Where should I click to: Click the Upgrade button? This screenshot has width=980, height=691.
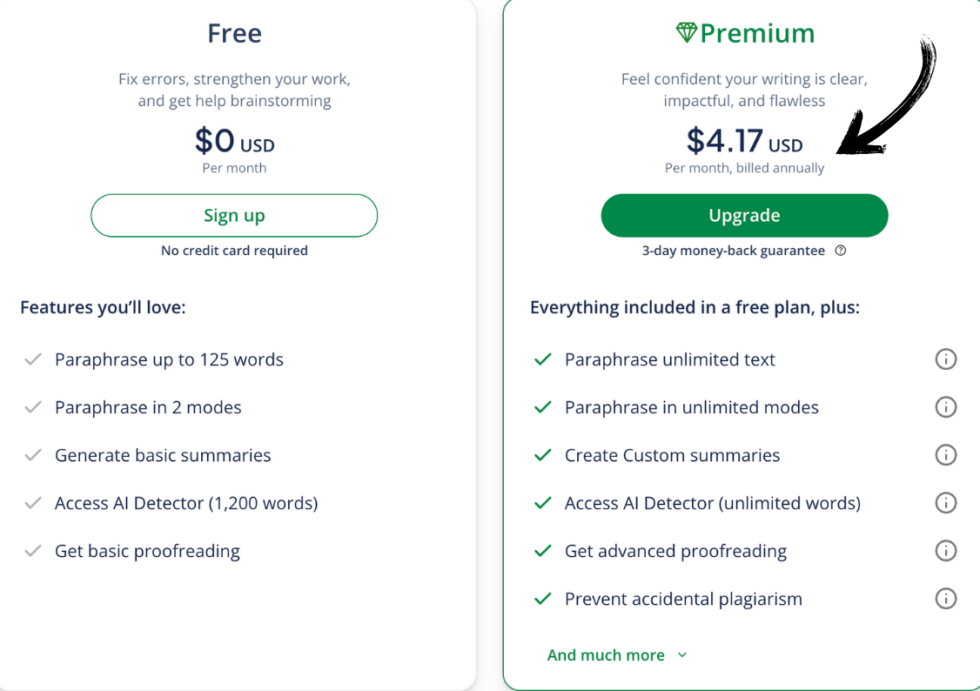(744, 215)
